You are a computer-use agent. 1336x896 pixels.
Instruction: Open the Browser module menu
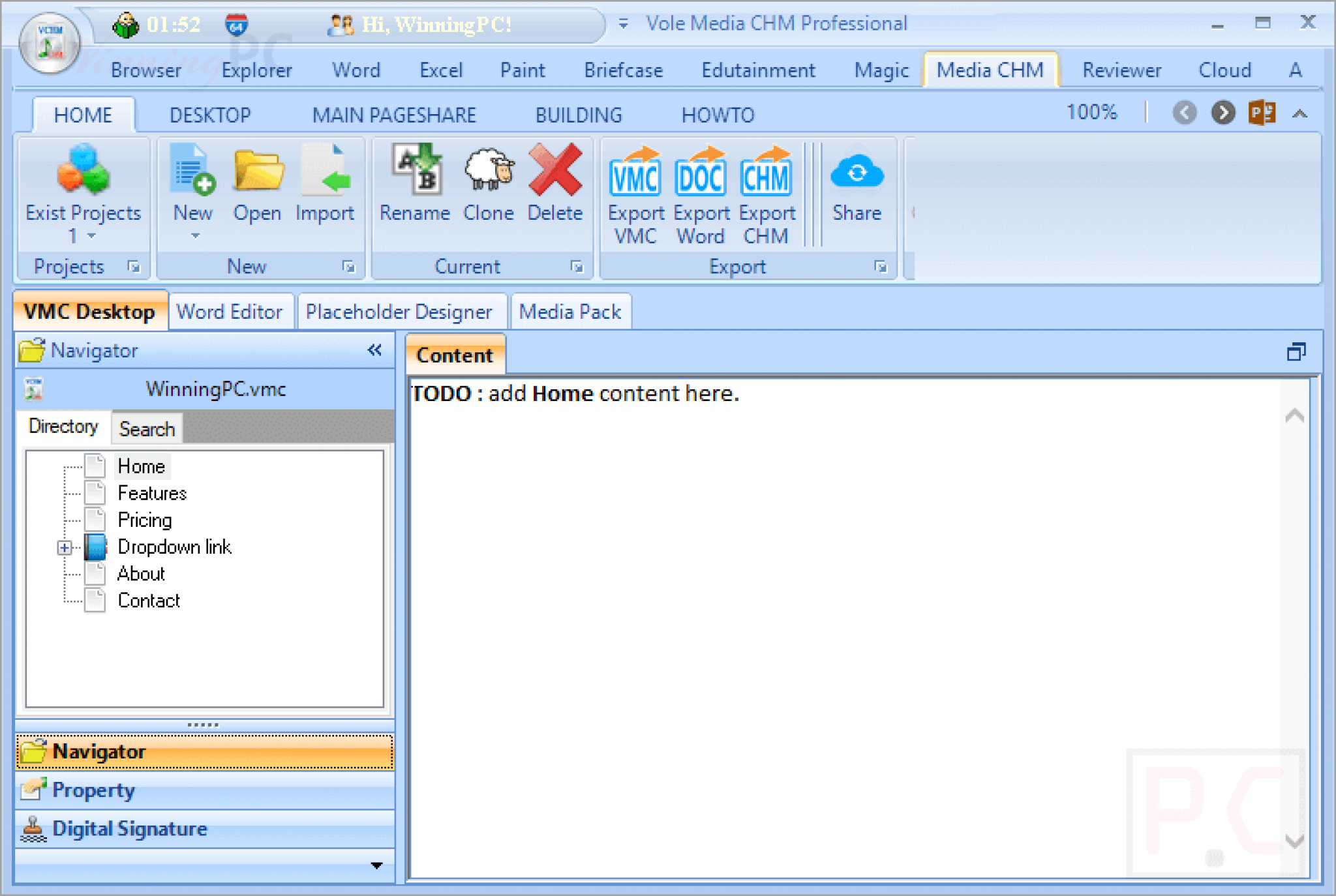[146, 70]
